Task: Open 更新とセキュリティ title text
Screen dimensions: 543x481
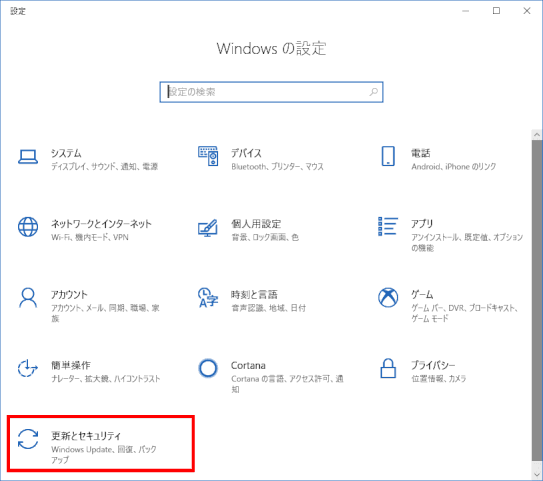Action: (86, 436)
